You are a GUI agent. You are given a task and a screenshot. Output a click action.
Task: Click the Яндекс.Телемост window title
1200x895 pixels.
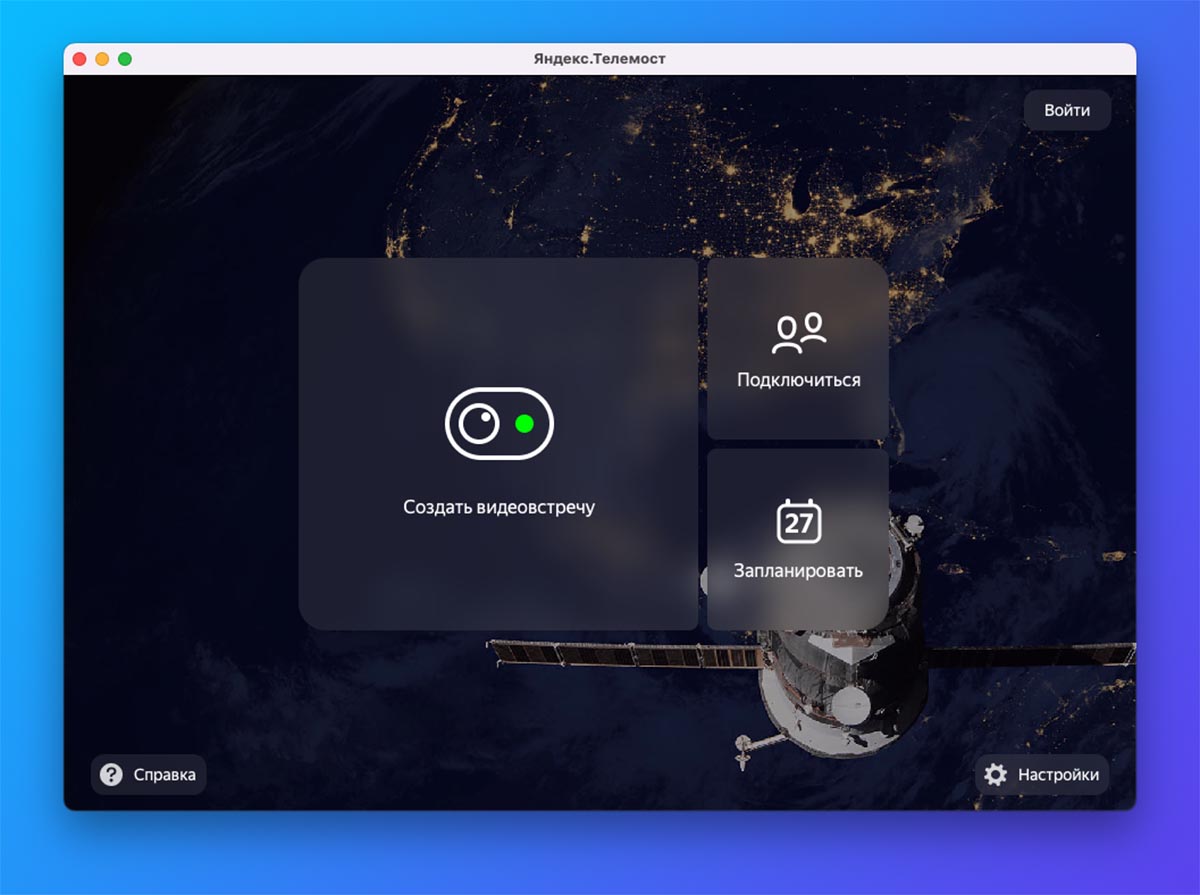(x=600, y=59)
